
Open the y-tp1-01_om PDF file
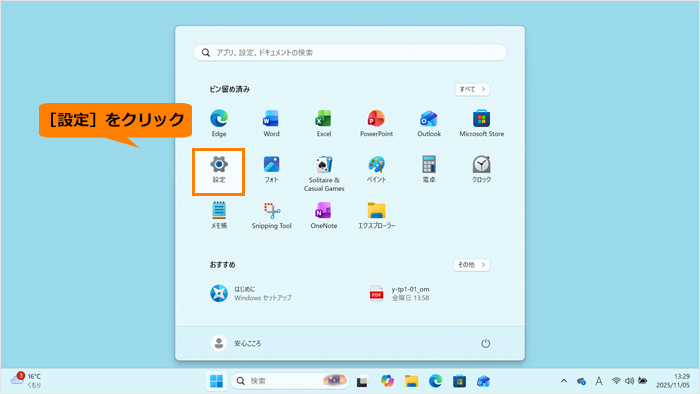(400, 293)
